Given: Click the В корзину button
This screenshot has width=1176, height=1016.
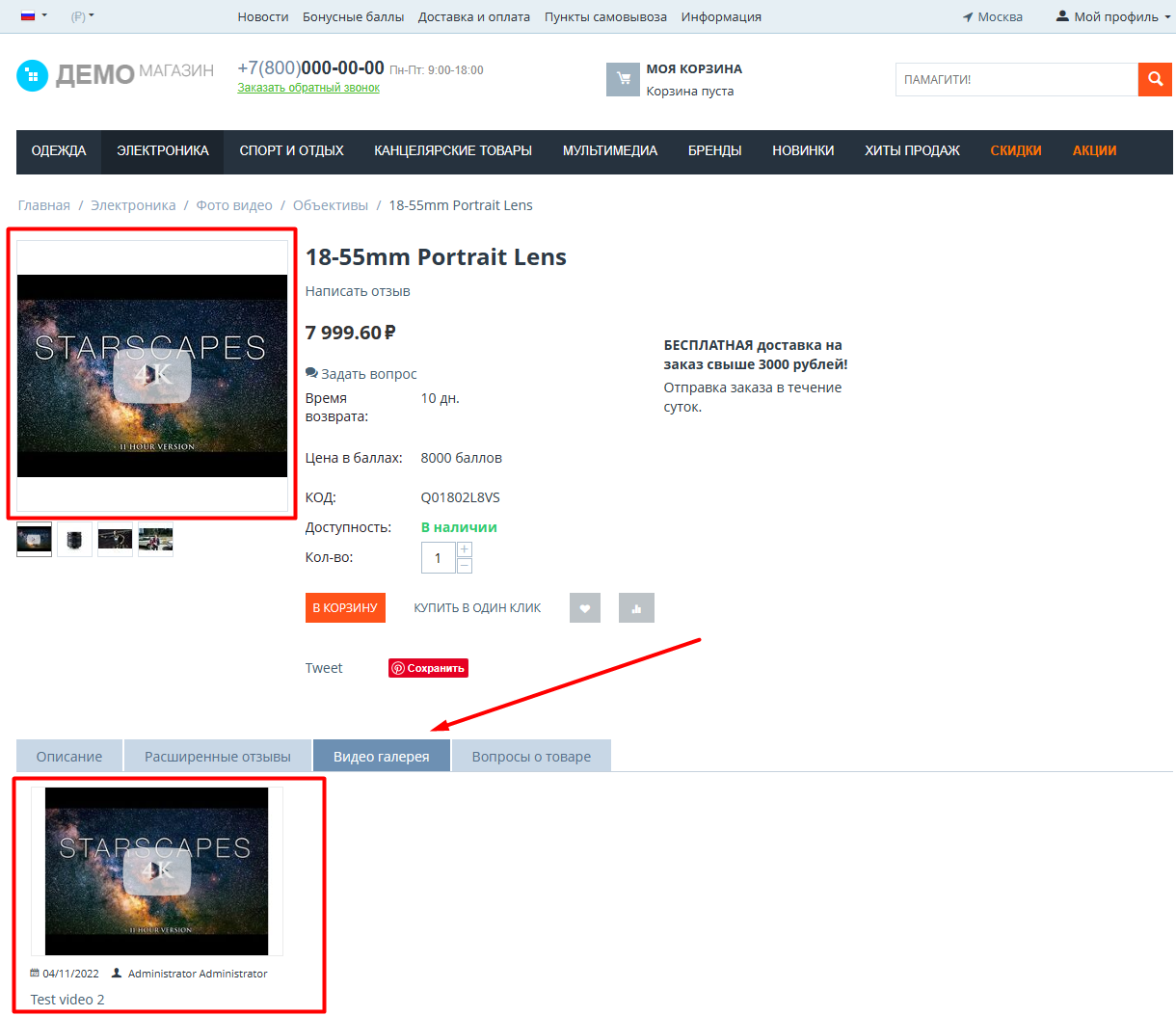Looking at the screenshot, I should point(345,607).
